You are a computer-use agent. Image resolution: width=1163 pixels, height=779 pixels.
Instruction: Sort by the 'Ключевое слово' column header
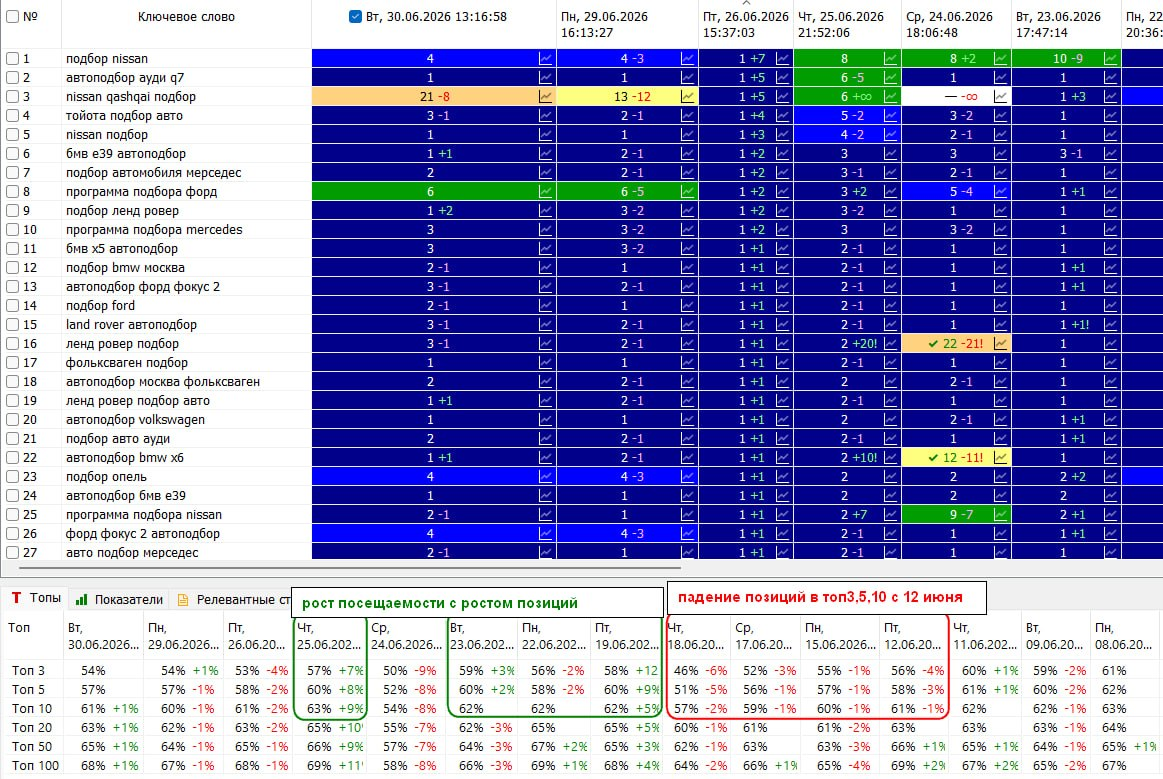pyautogui.click(x=186, y=16)
